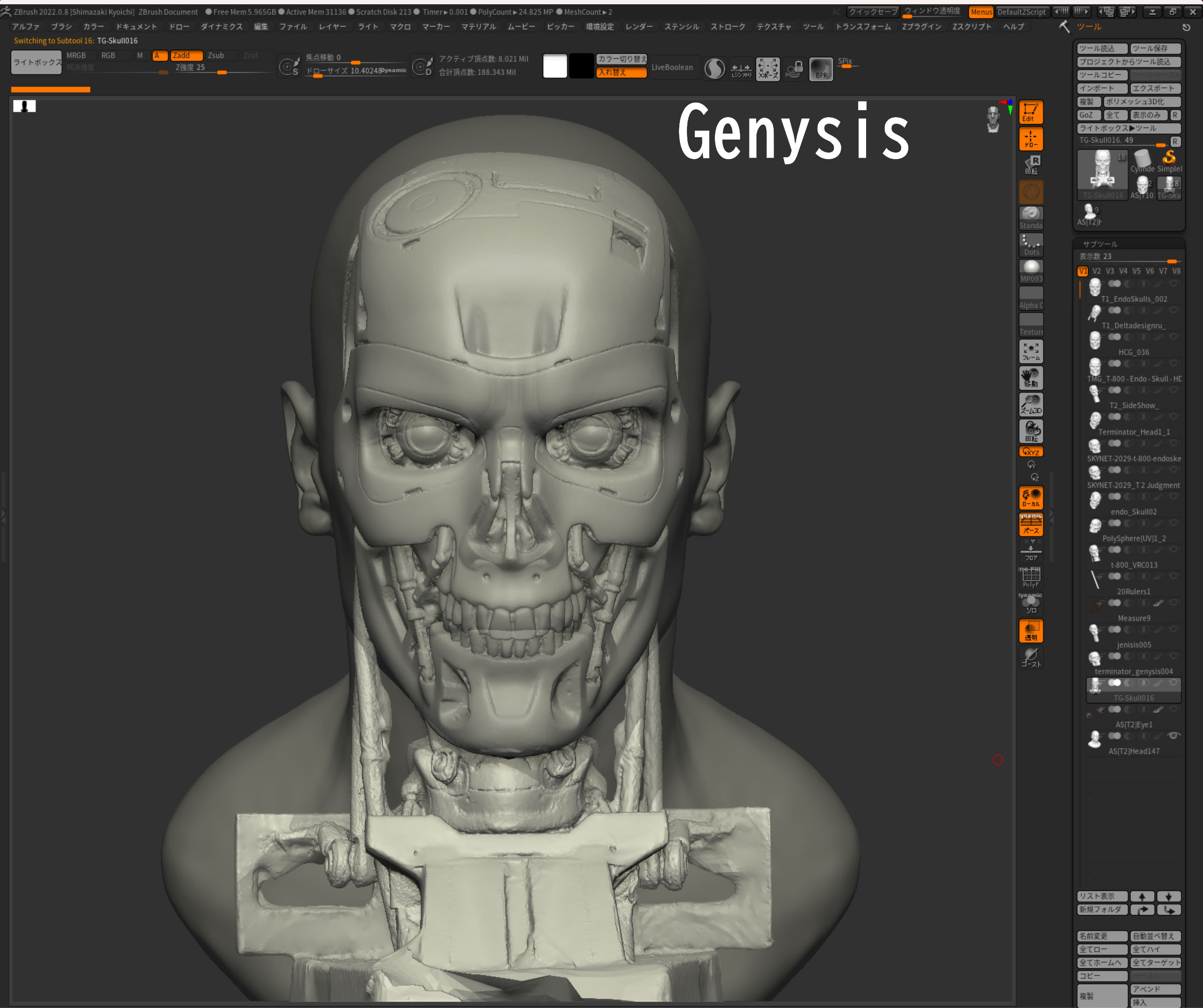
Task: Open the Brush (ブラシ) menu
Action: pos(61,27)
